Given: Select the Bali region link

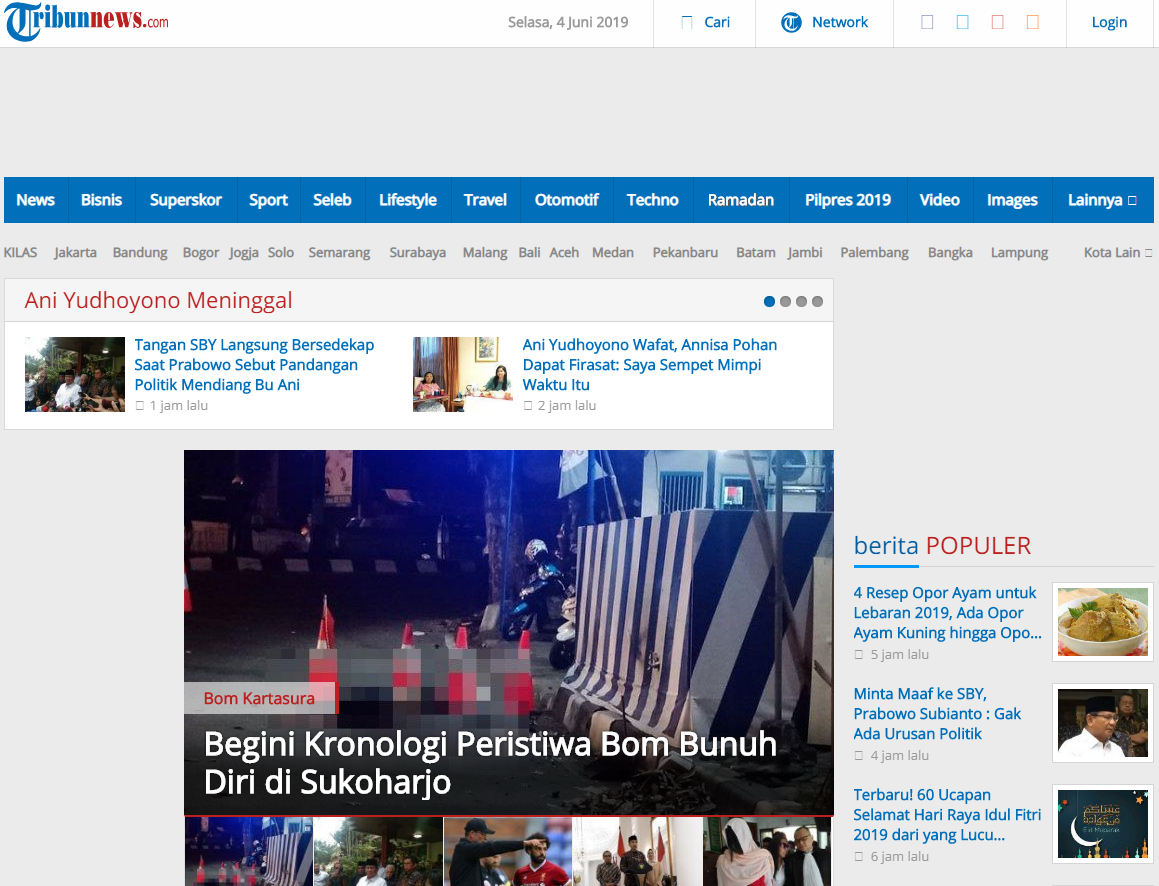Looking at the screenshot, I should click(529, 253).
